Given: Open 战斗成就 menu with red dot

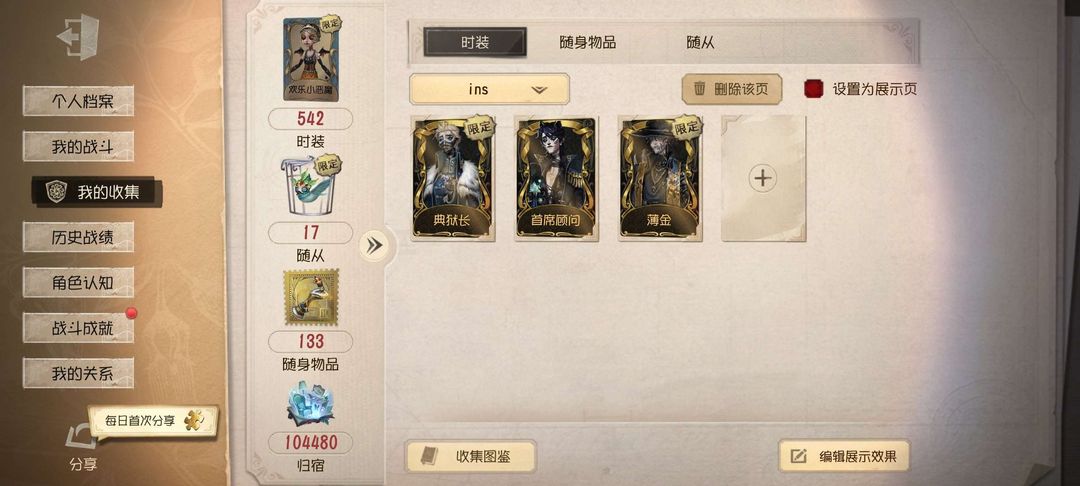Looking at the screenshot, I should pos(79,328).
